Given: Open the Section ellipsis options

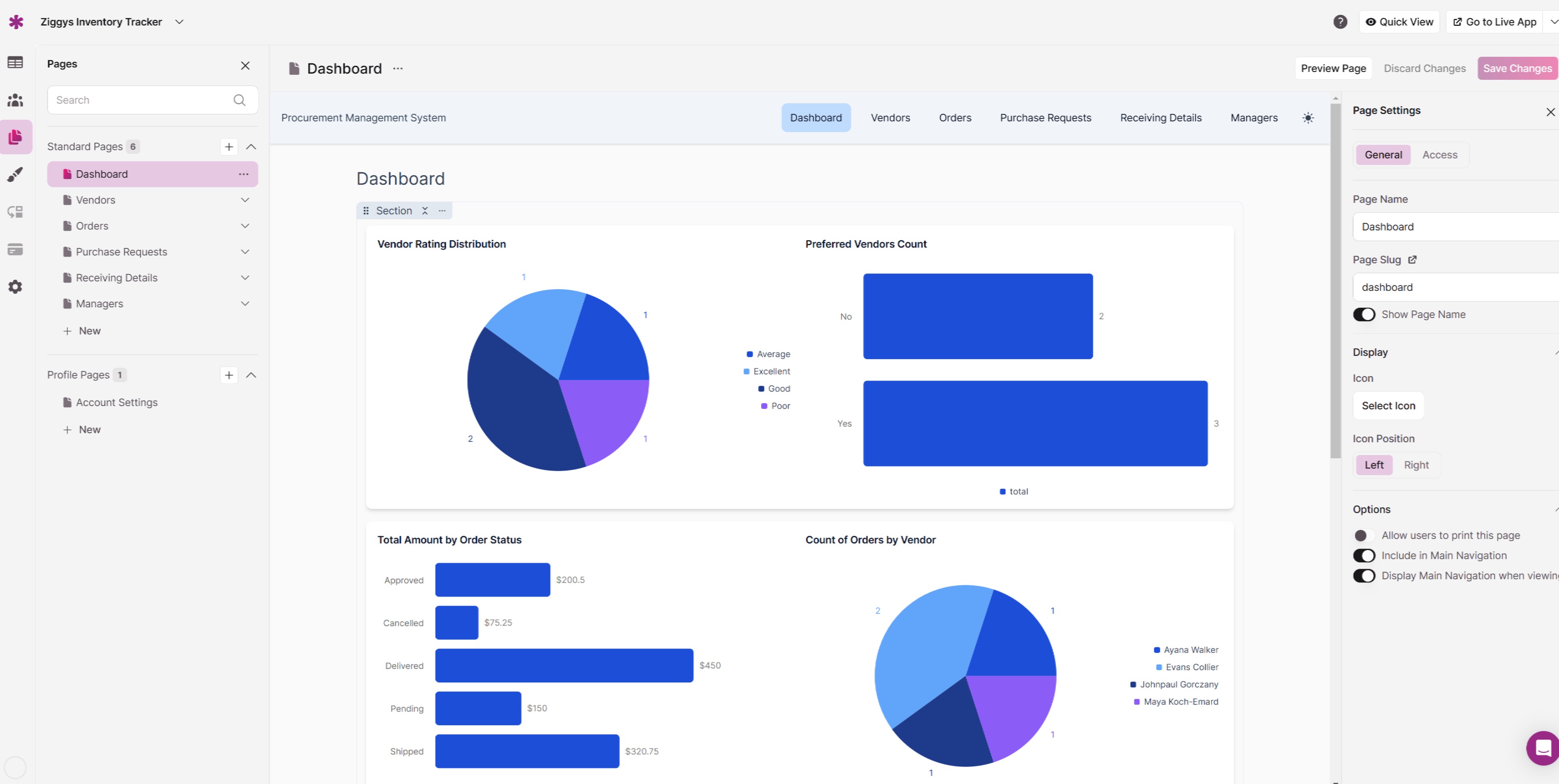Looking at the screenshot, I should click(443, 211).
